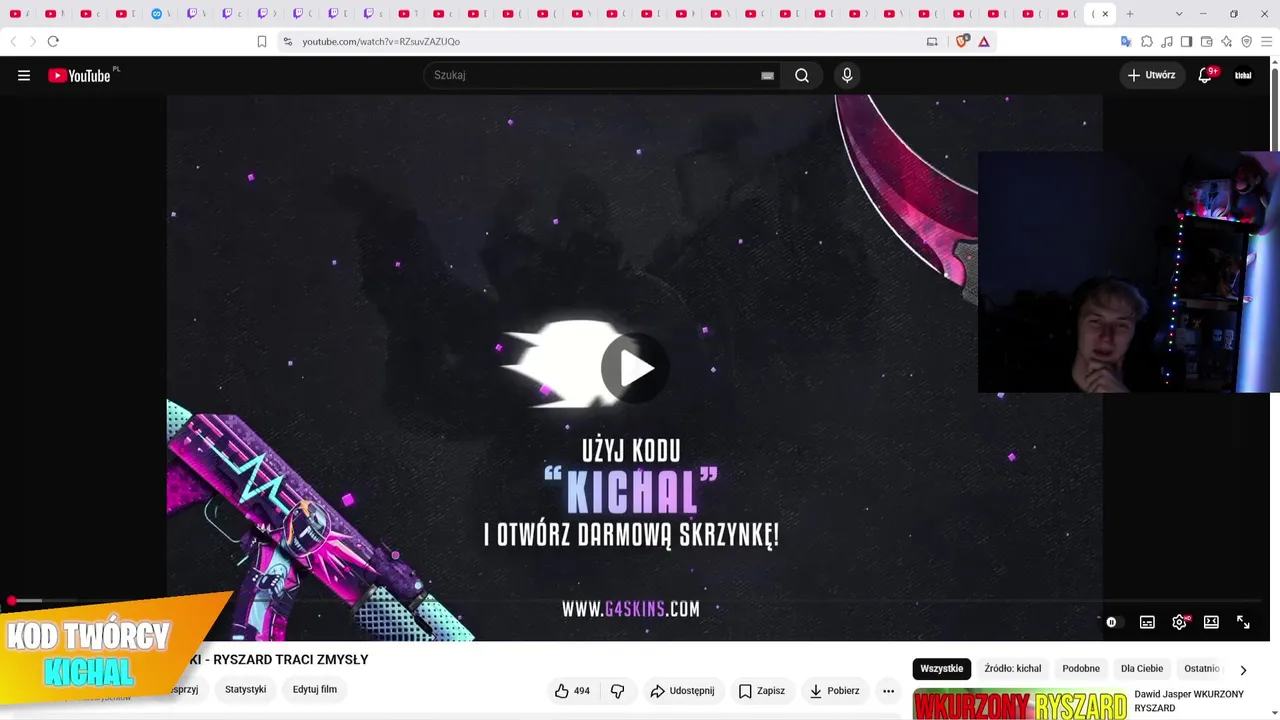Open the Brave Wallet icon
This screenshot has width=1280, height=720.
point(1206,41)
